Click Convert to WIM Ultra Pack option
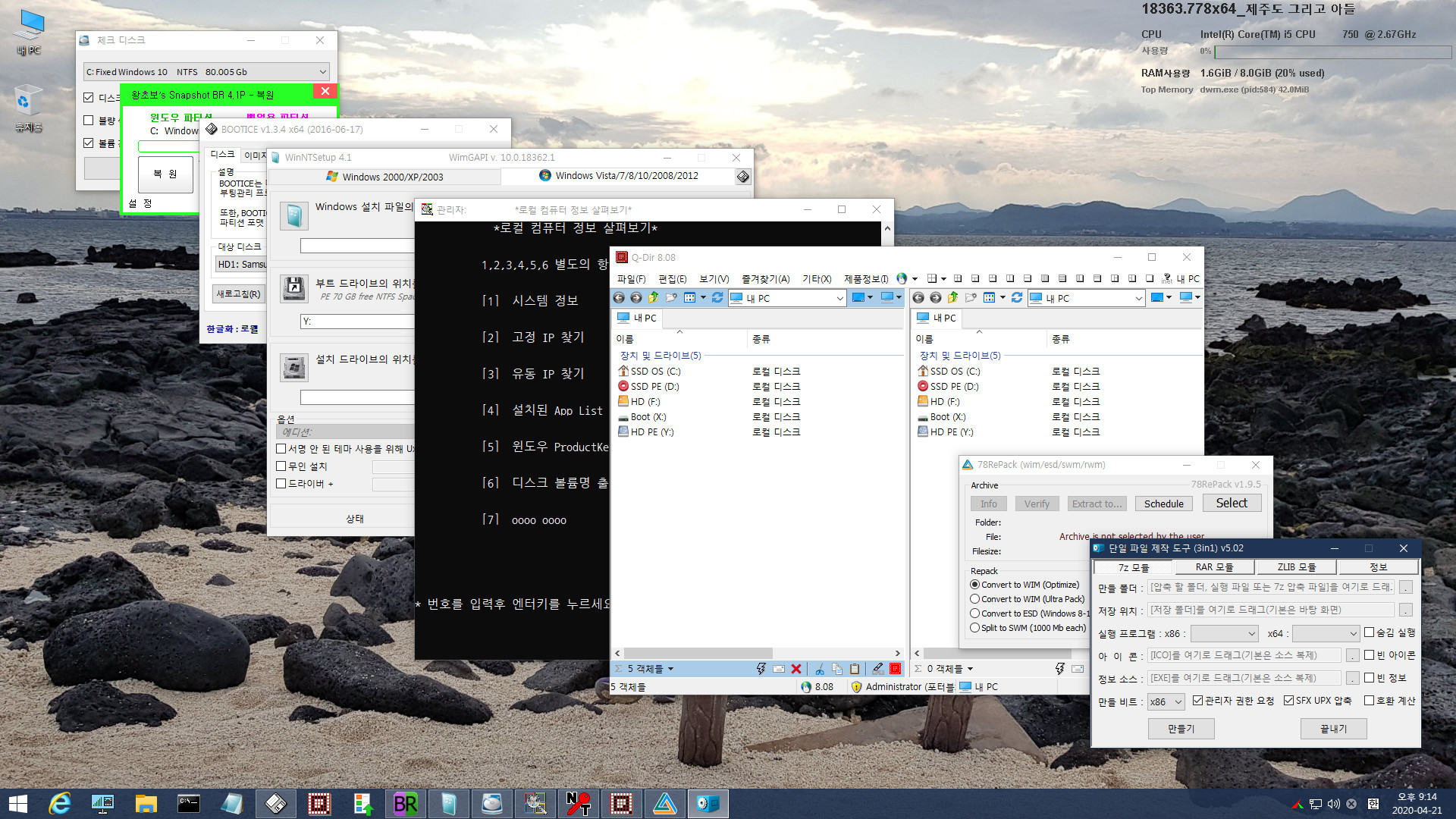 (975, 598)
